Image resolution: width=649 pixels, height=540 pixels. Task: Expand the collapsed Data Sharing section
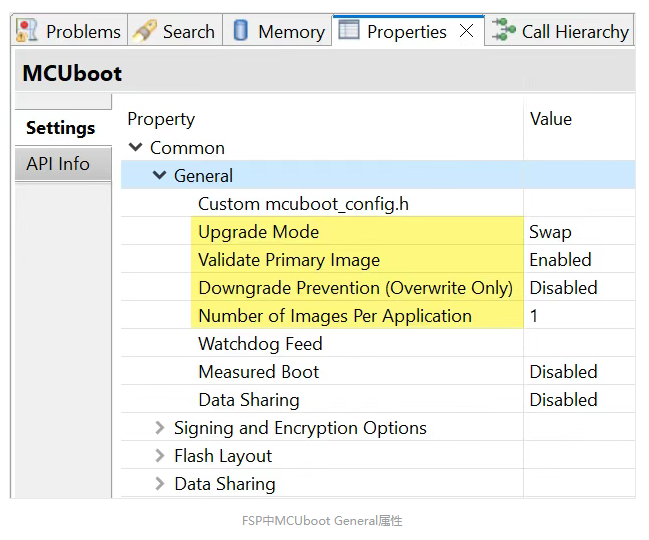point(160,483)
